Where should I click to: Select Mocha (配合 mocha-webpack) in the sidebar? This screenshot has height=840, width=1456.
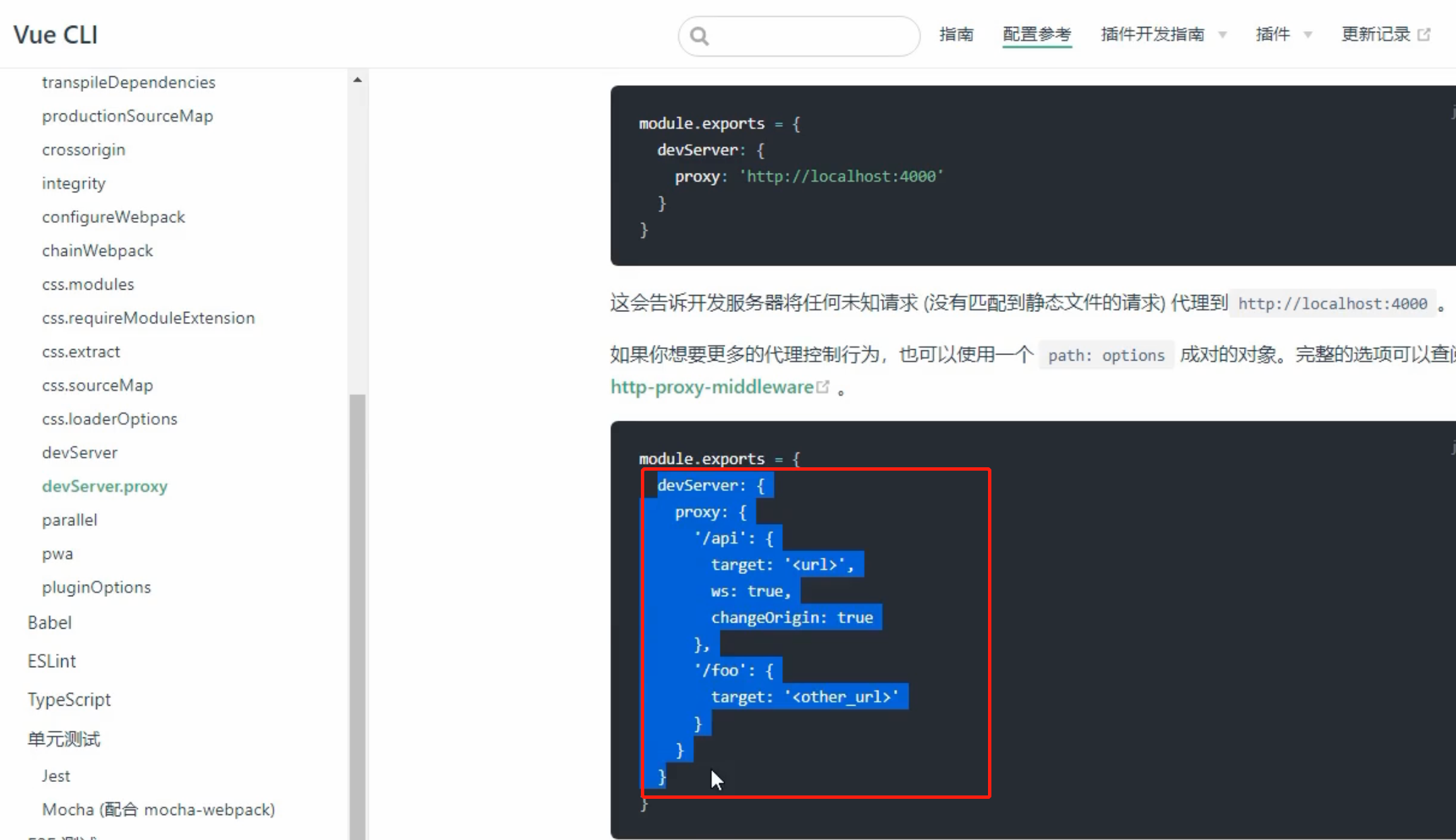159,810
